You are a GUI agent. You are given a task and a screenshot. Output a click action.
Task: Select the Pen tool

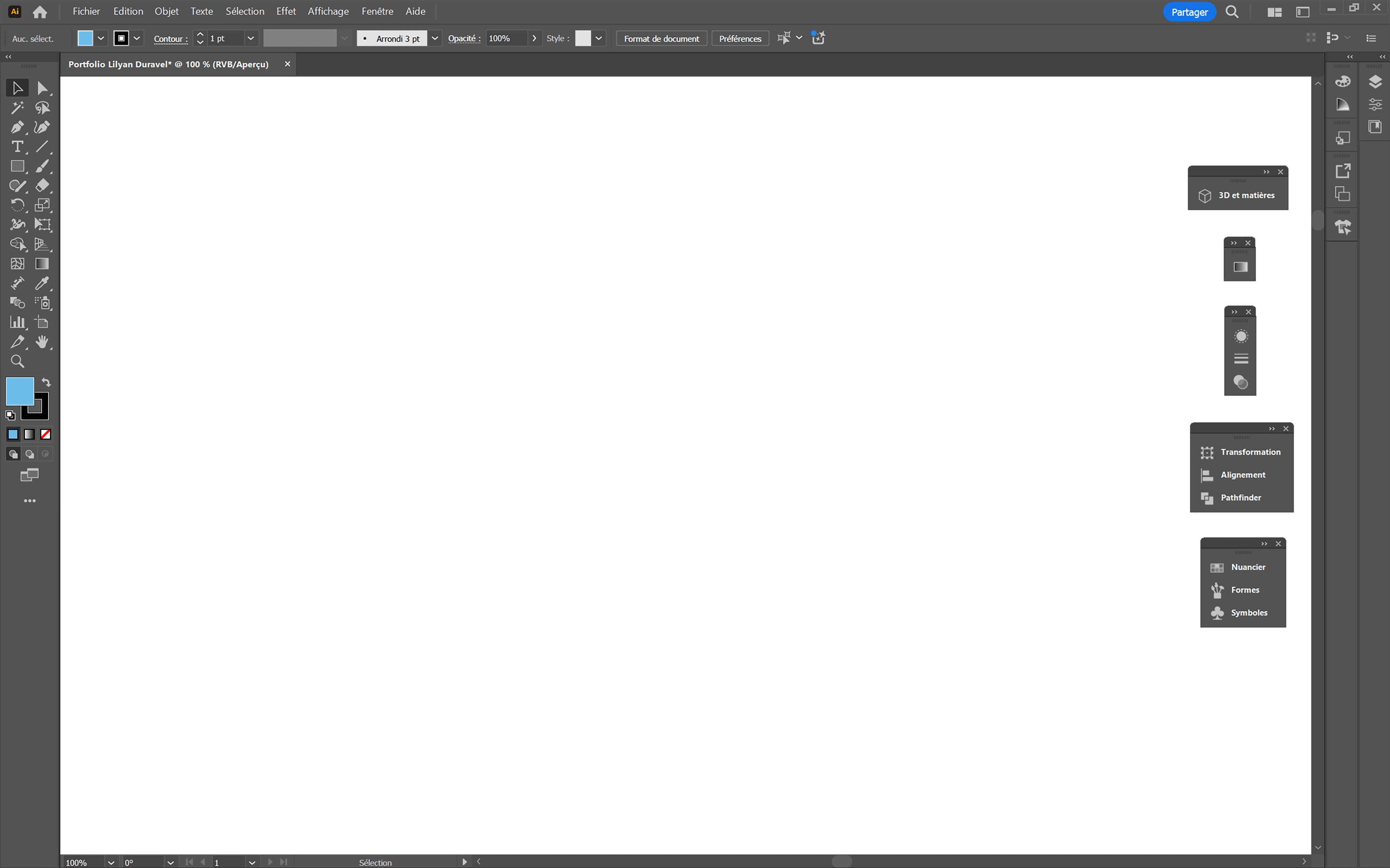tap(17, 127)
